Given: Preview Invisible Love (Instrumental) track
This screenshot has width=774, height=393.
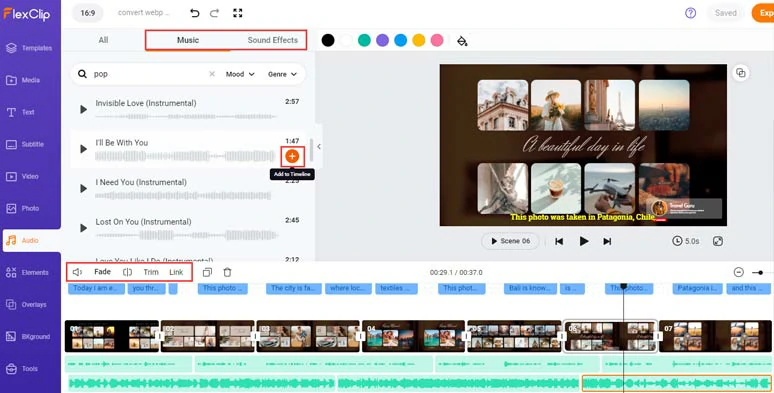Looking at the screenshot, I should click(83, 110).
